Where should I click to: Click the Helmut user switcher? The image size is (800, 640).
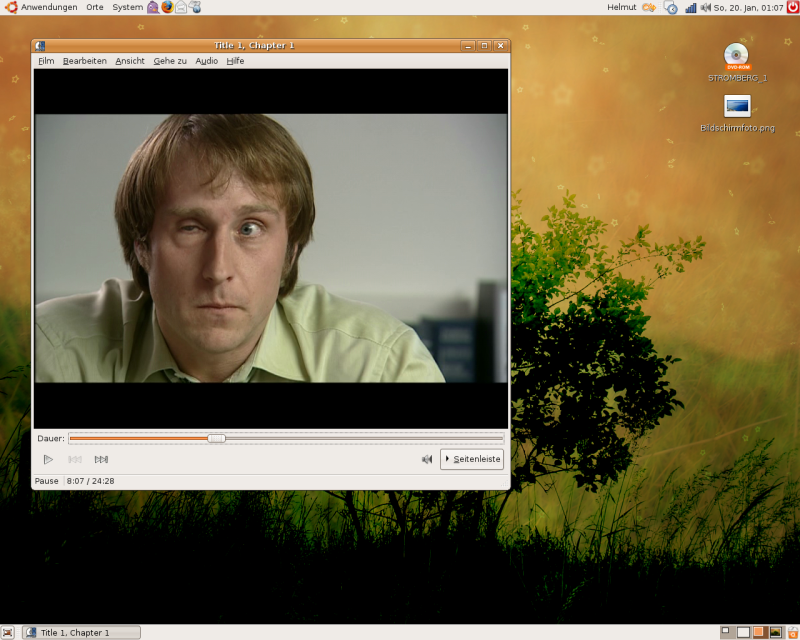click(621, 7)
